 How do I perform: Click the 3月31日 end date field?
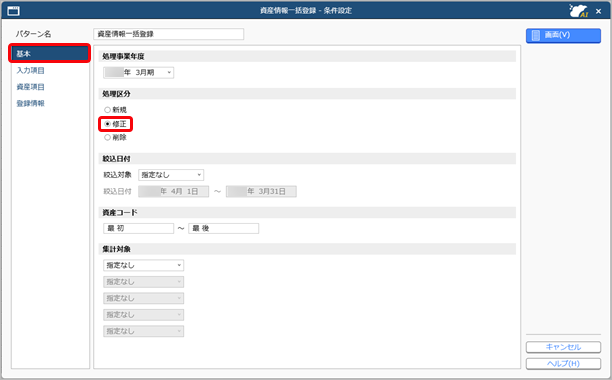click(x=261, y=192)
